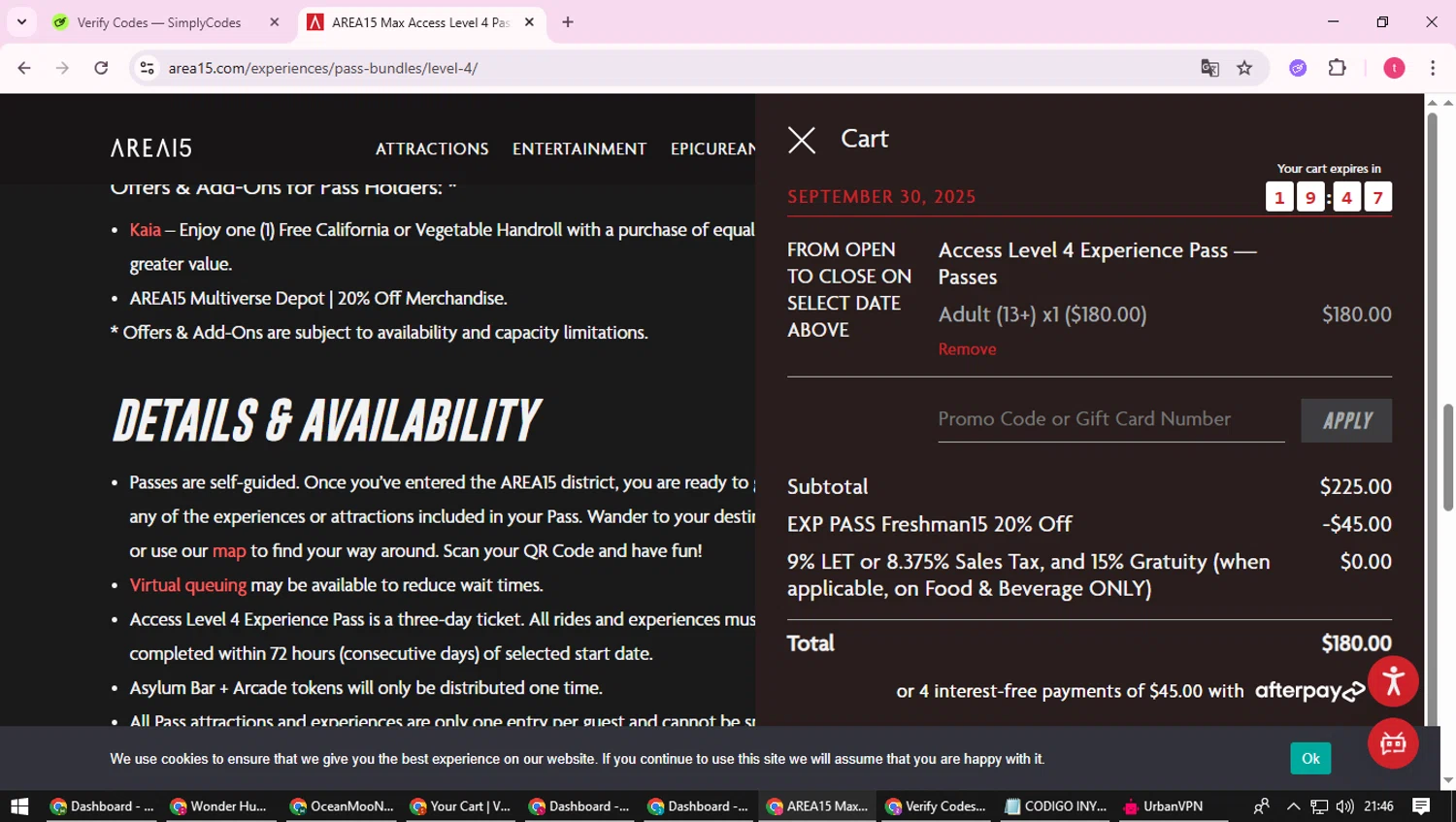The height and width of the screenshot is (822, 1456).
Task: View site information icon in the address bar
Action: point(148,68)
